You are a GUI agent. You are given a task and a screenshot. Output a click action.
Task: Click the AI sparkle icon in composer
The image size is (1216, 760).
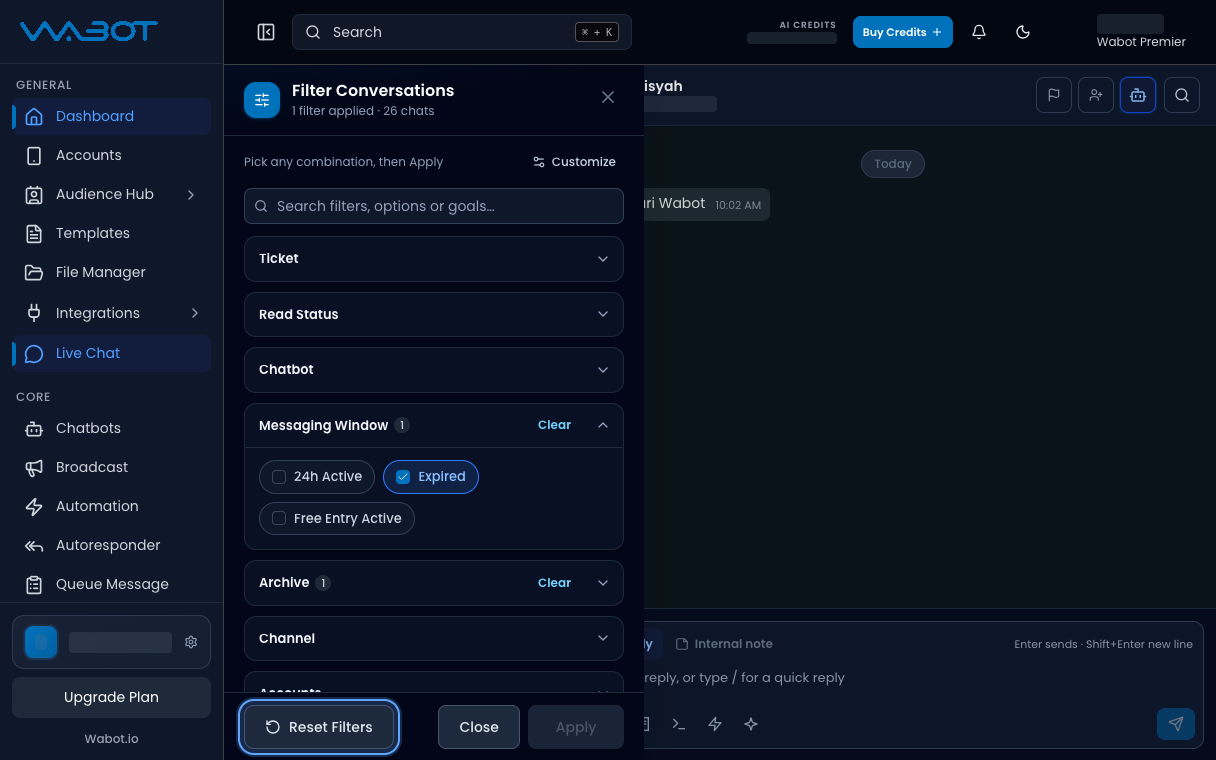coord(751,724)
